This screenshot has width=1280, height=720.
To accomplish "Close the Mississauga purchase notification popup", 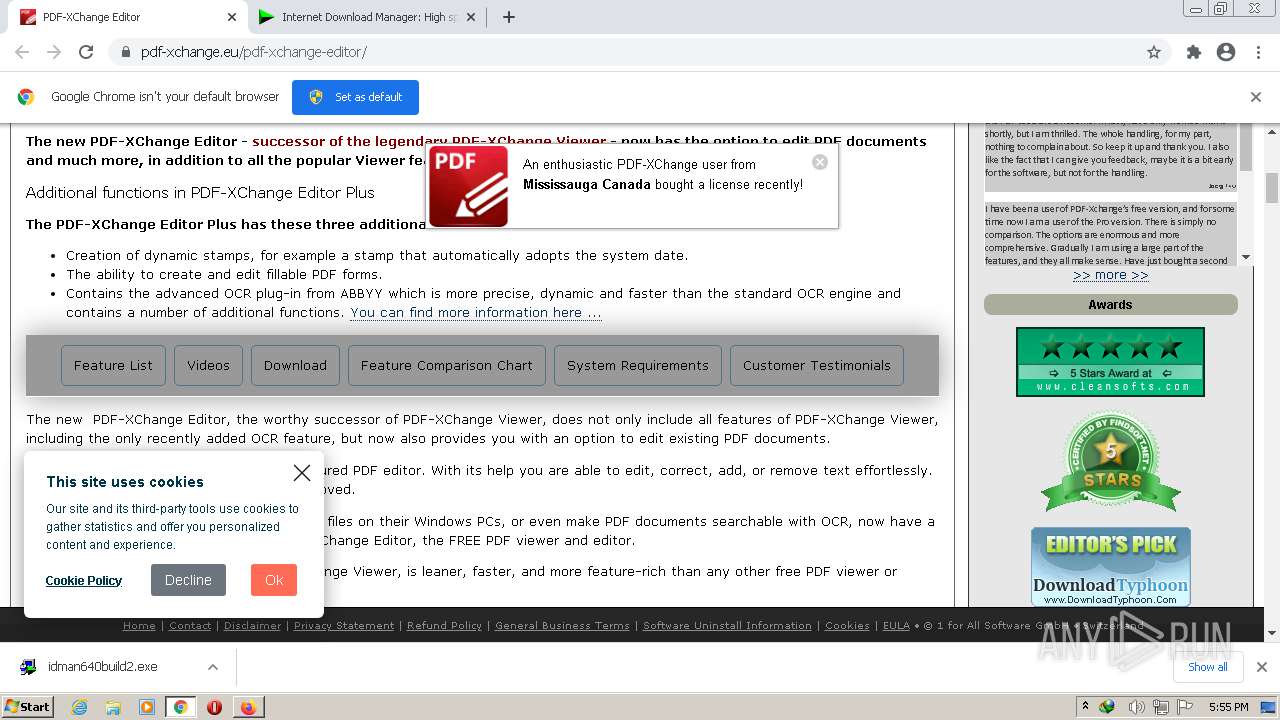I will coord(820,162).
